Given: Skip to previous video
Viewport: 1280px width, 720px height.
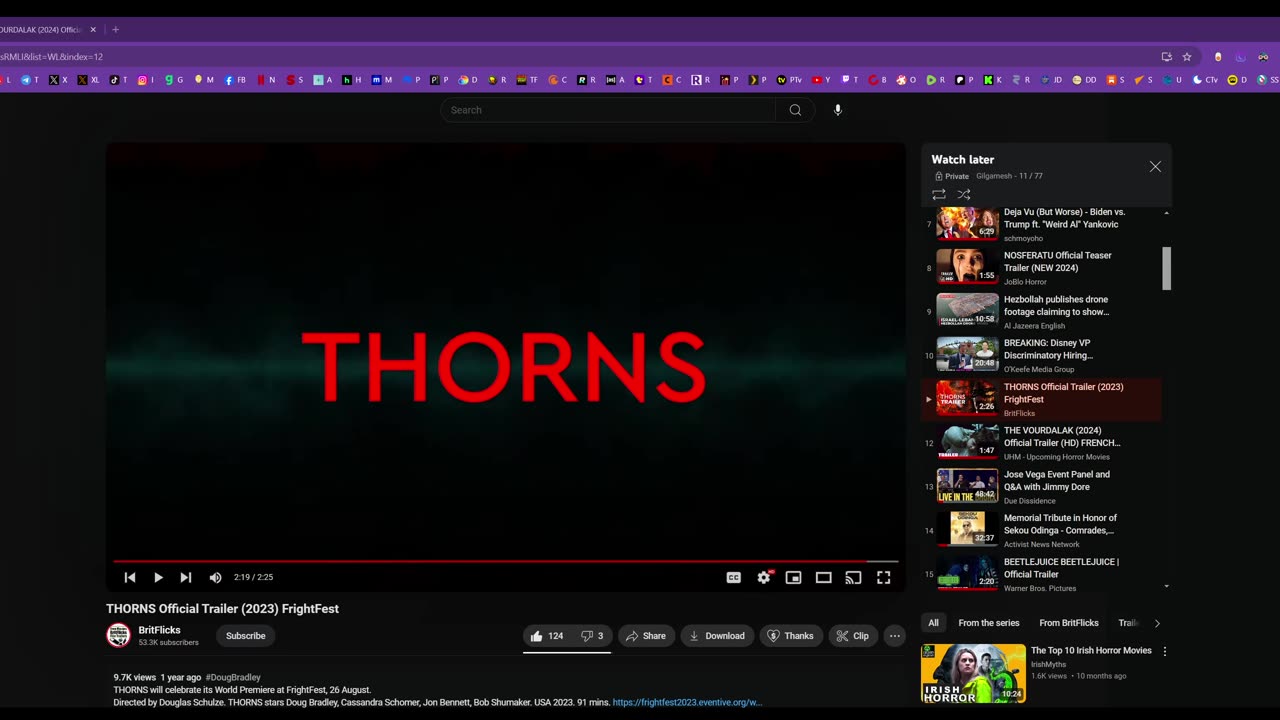Looking at the screenshot, I should point(130,577).
